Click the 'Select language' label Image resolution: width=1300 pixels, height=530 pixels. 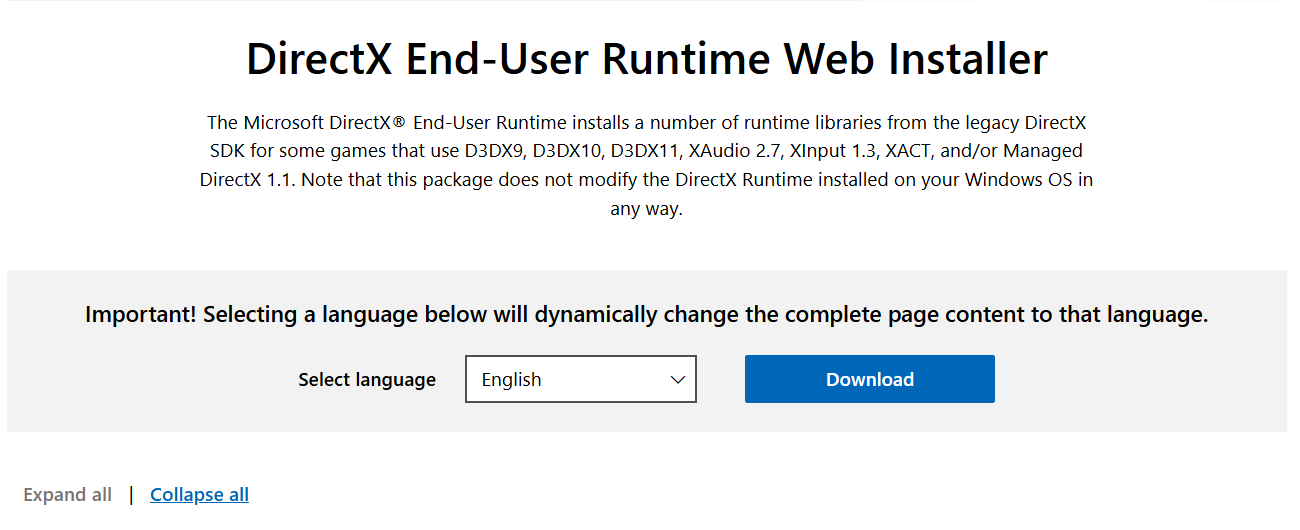(x=367, y=380)
